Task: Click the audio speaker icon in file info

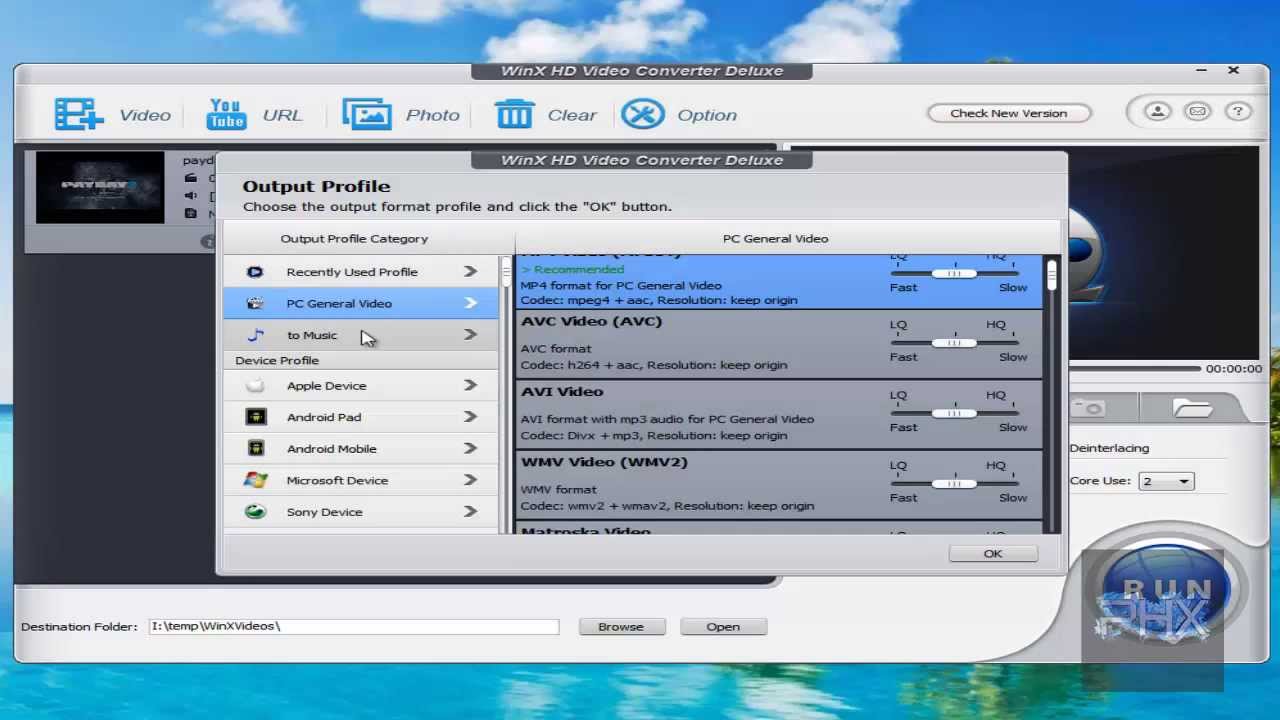Action: tap(190, 196)
